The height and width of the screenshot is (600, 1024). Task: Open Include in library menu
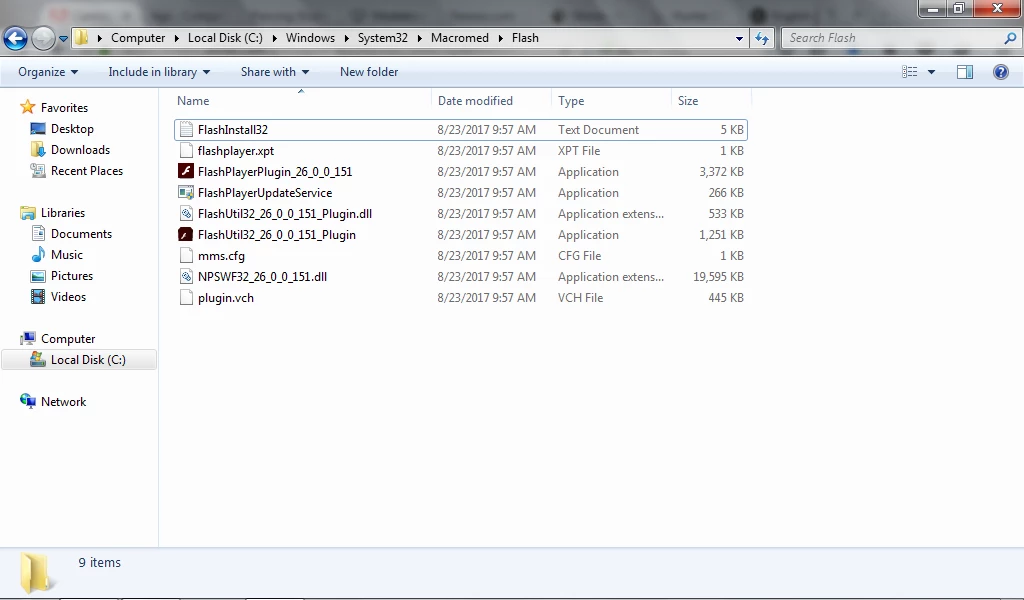[x=159, y=72]
